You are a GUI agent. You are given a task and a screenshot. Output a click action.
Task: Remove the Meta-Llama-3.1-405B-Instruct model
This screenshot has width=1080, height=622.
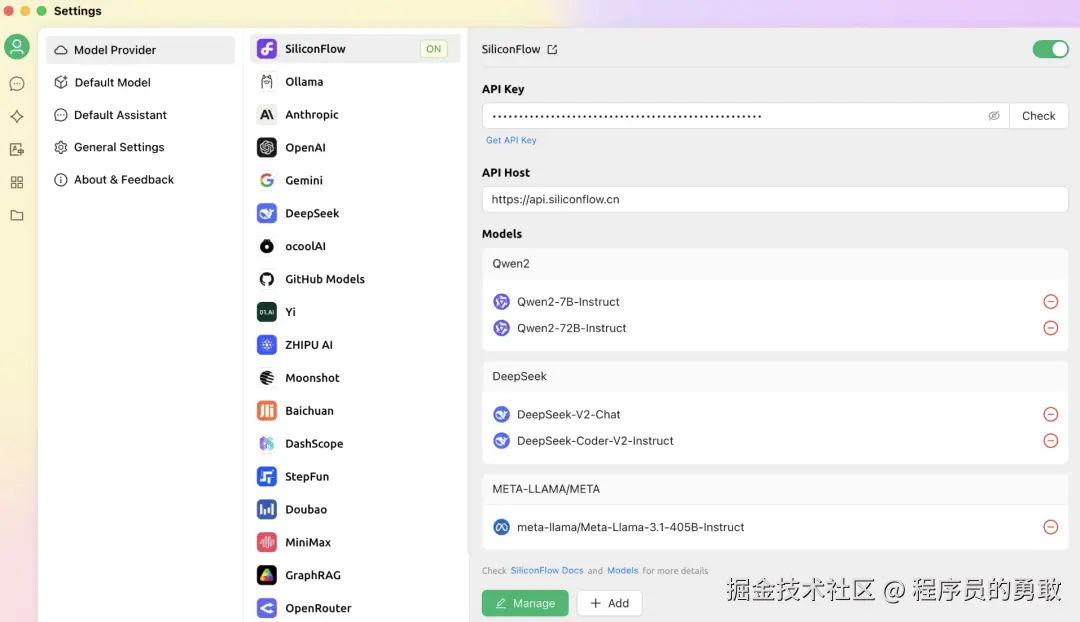pos(1050,527)
